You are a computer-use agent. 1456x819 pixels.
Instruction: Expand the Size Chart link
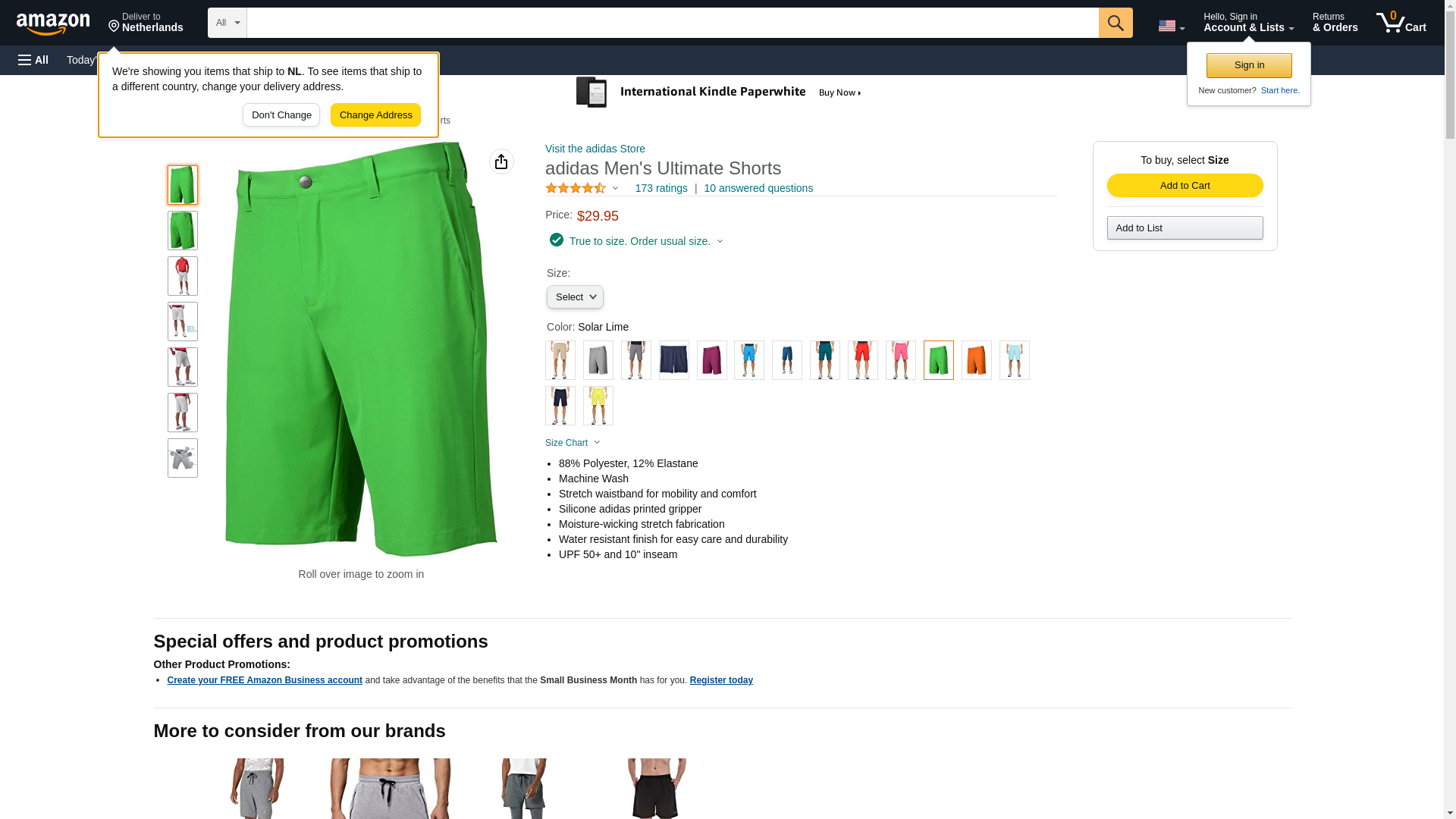tap(573, 443)
